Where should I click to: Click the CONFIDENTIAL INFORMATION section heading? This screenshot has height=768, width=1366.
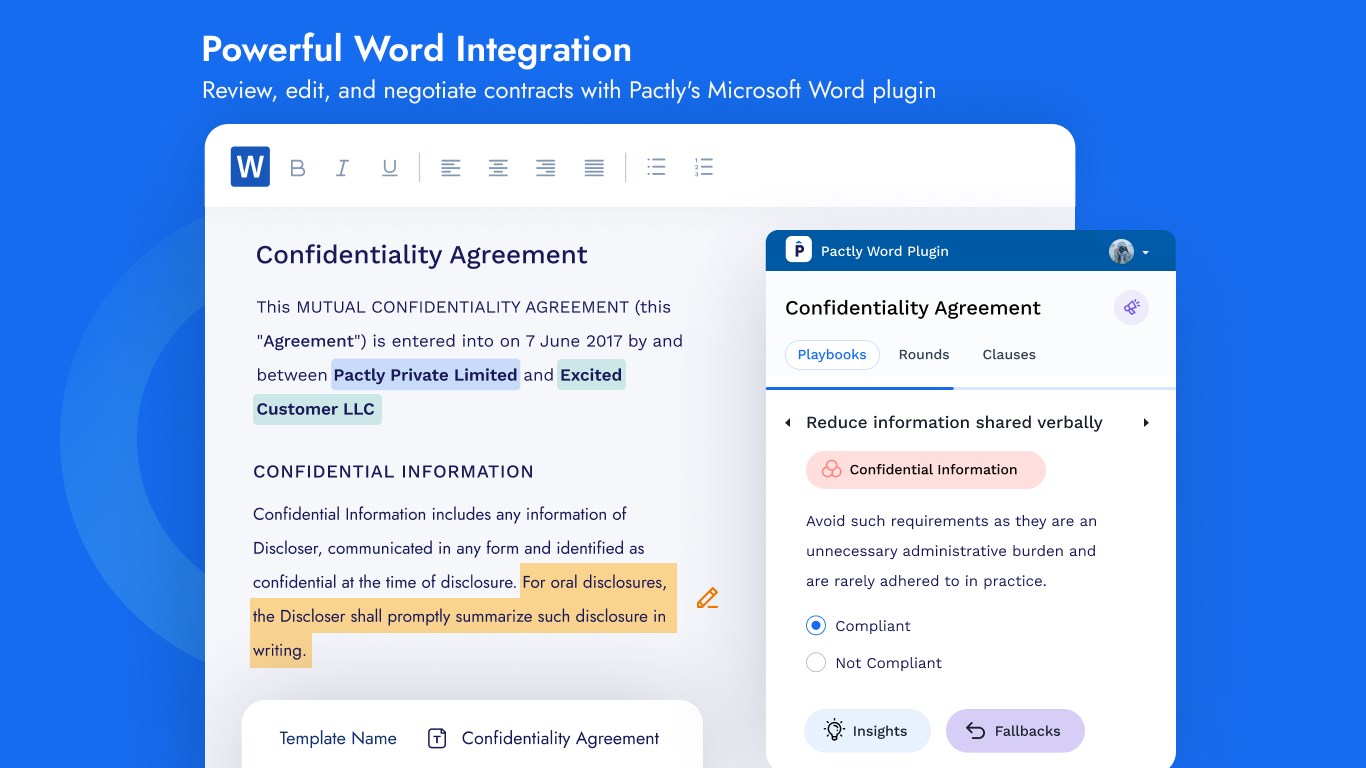point(394,472)
